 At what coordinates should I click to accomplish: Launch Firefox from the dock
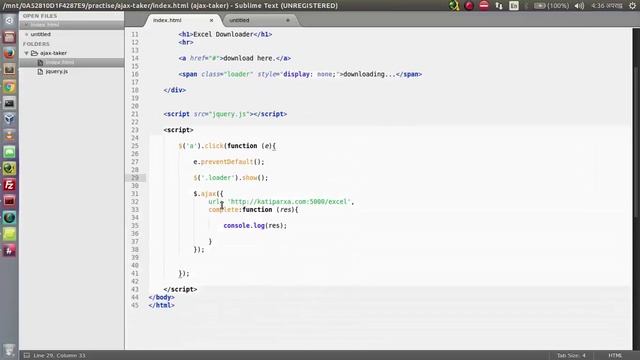[9, 53]
